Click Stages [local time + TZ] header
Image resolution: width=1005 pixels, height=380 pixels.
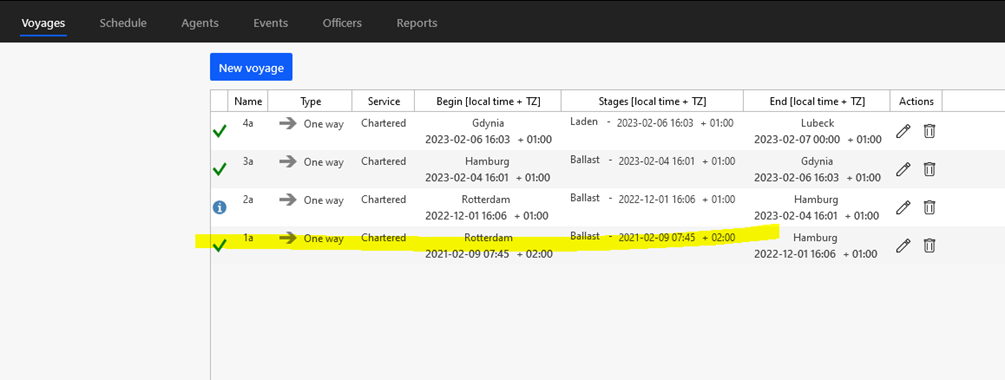pos(652,101)
